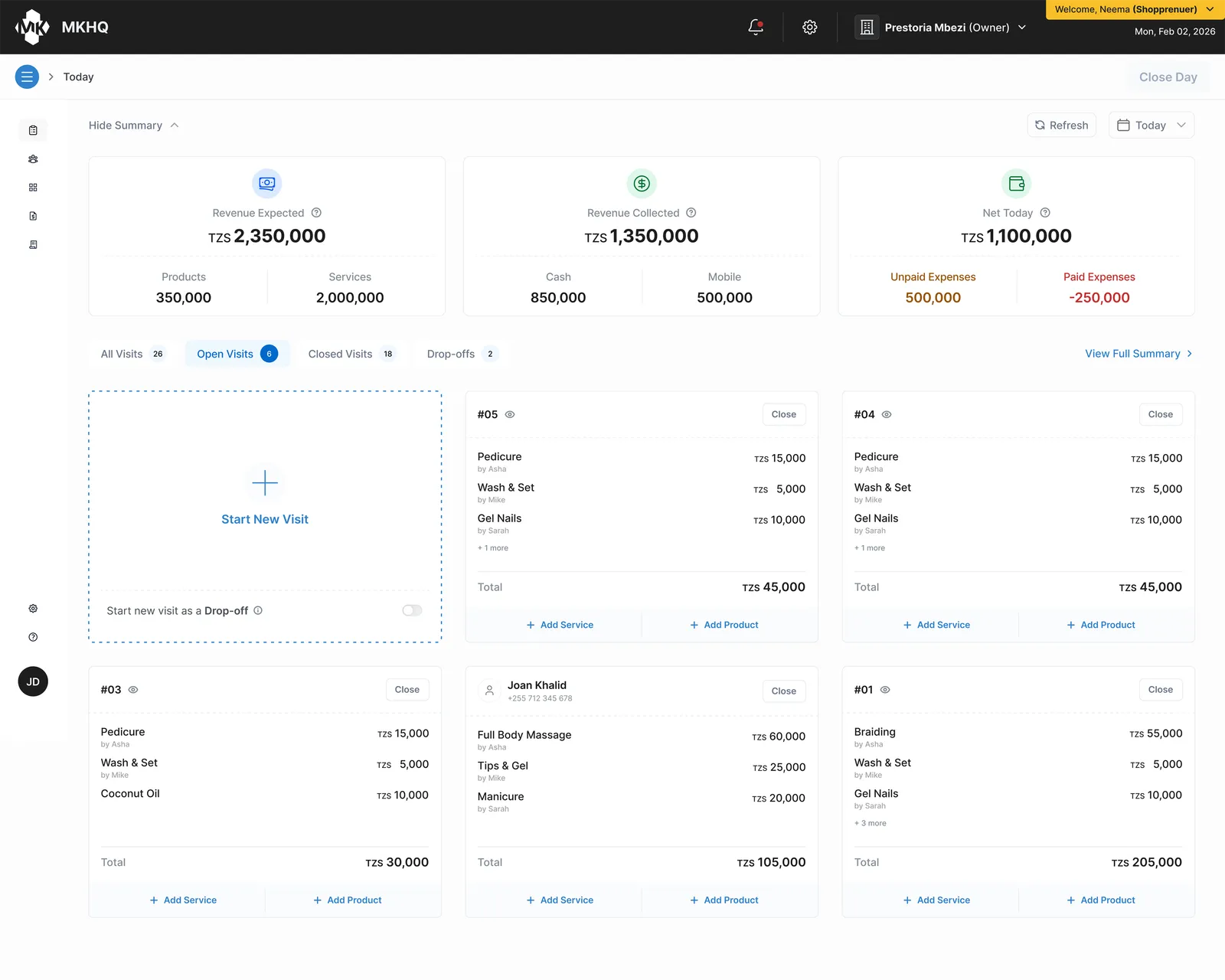Image resolution: width=1225 pixels, height=980 pixels.
Task: Click Joan Khalid's profile avatar
Action: click(x=489, y=691)
